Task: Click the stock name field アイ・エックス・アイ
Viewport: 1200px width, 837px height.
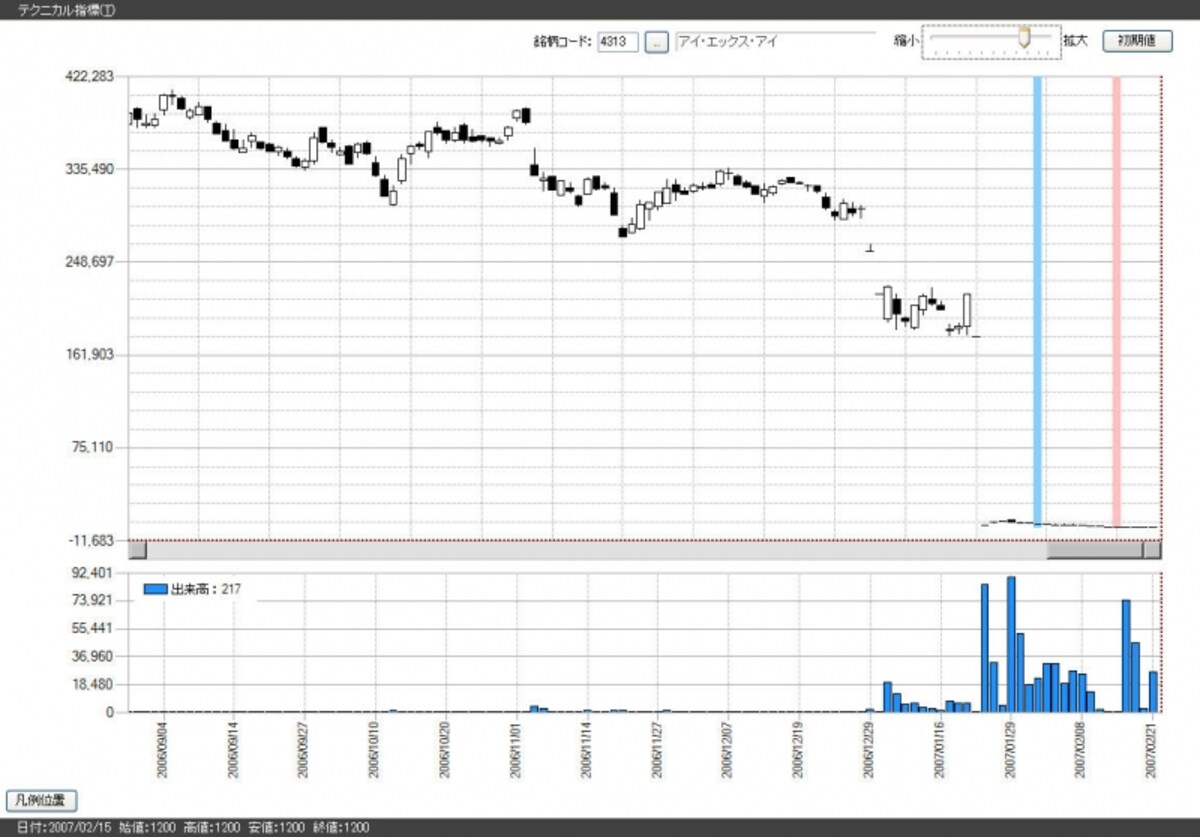Action: coord(775,42)
